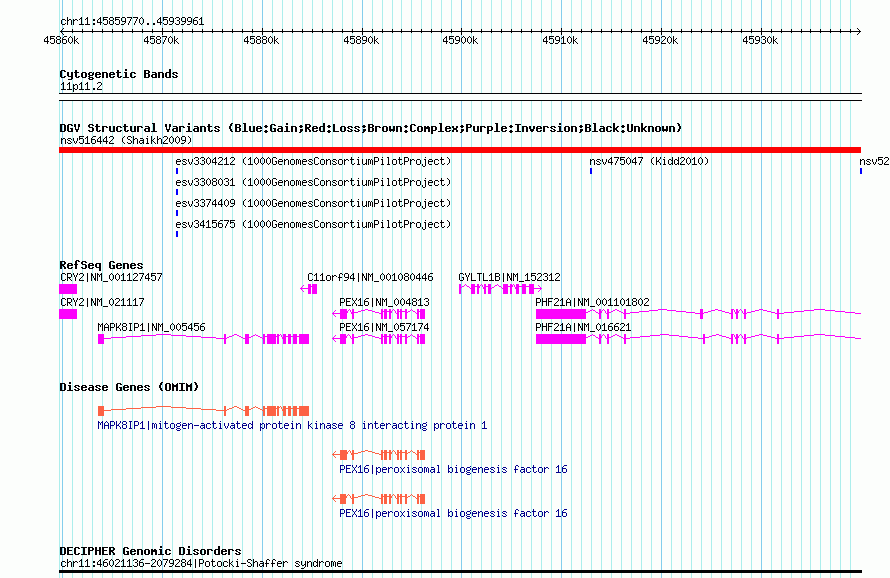Click the 45920k ruler tick label
The image size is (890, 578).
tap(660, 40)
